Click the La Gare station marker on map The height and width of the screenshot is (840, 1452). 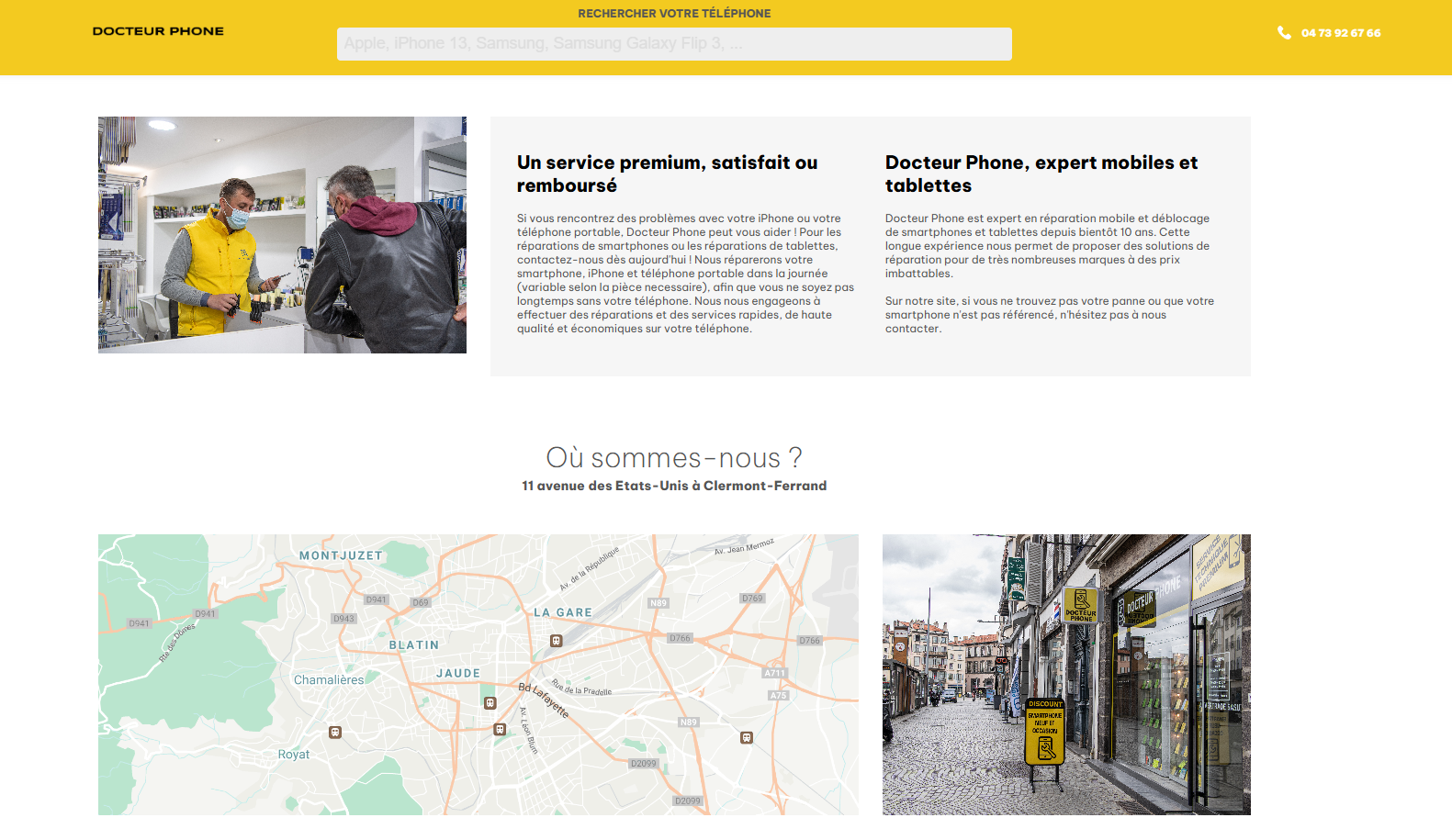(x=556, y=641)
